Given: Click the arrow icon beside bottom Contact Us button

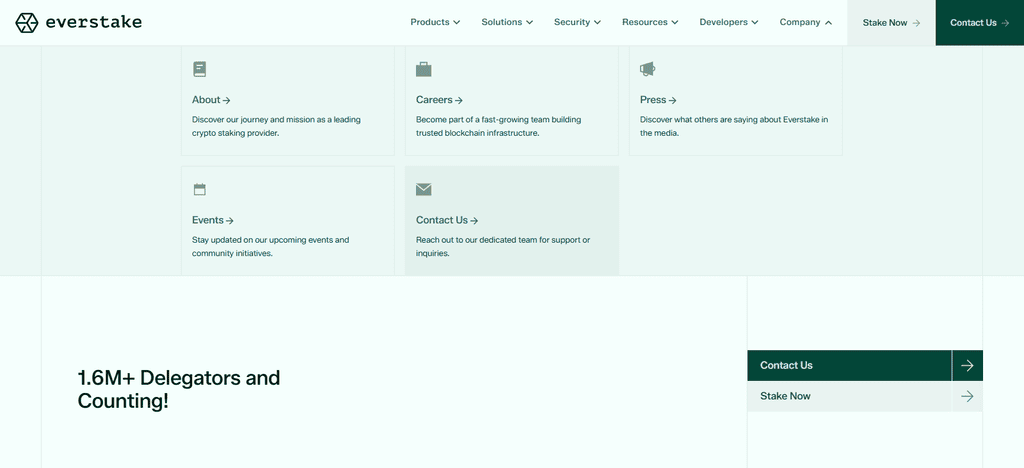Looking at the screenshot, I should (x=967, y=366).
